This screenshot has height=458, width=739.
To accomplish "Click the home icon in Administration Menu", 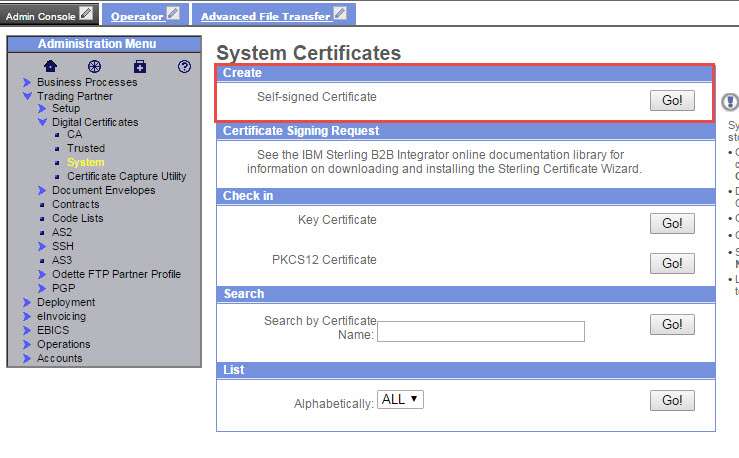I will pos(51,67).
